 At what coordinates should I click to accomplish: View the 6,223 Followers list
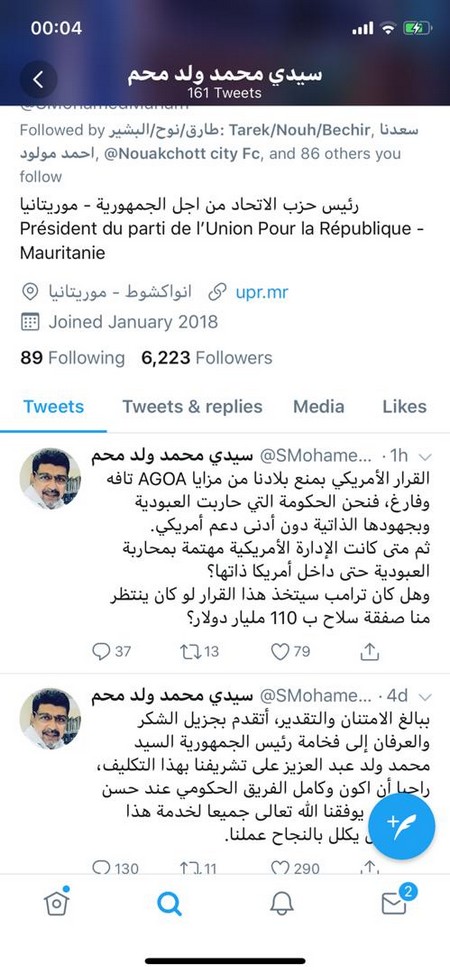(x=207, y=358)
